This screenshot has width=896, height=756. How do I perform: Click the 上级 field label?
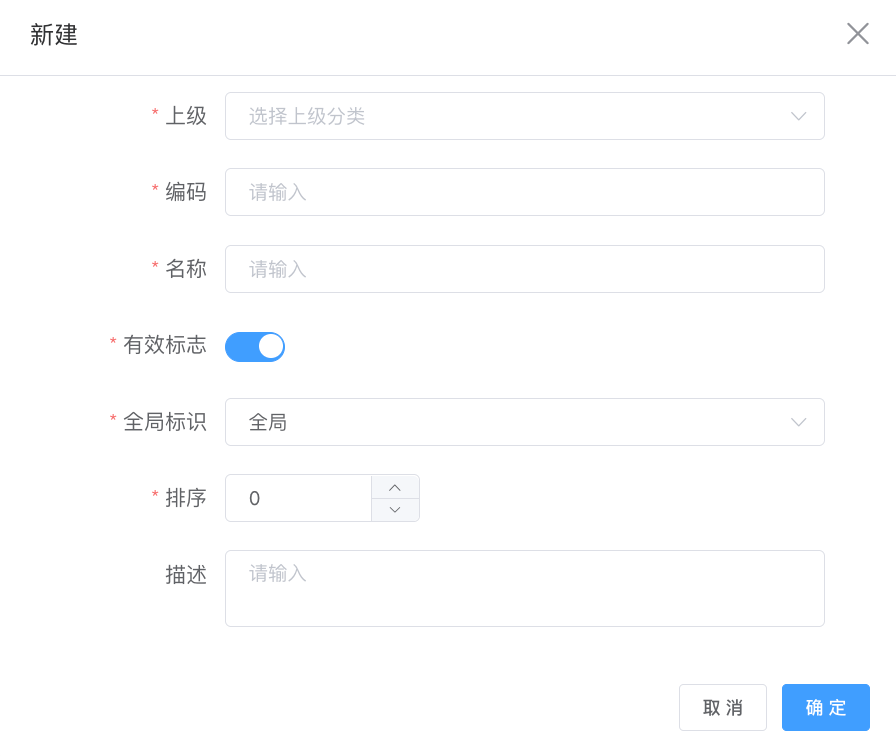[185, 116]
